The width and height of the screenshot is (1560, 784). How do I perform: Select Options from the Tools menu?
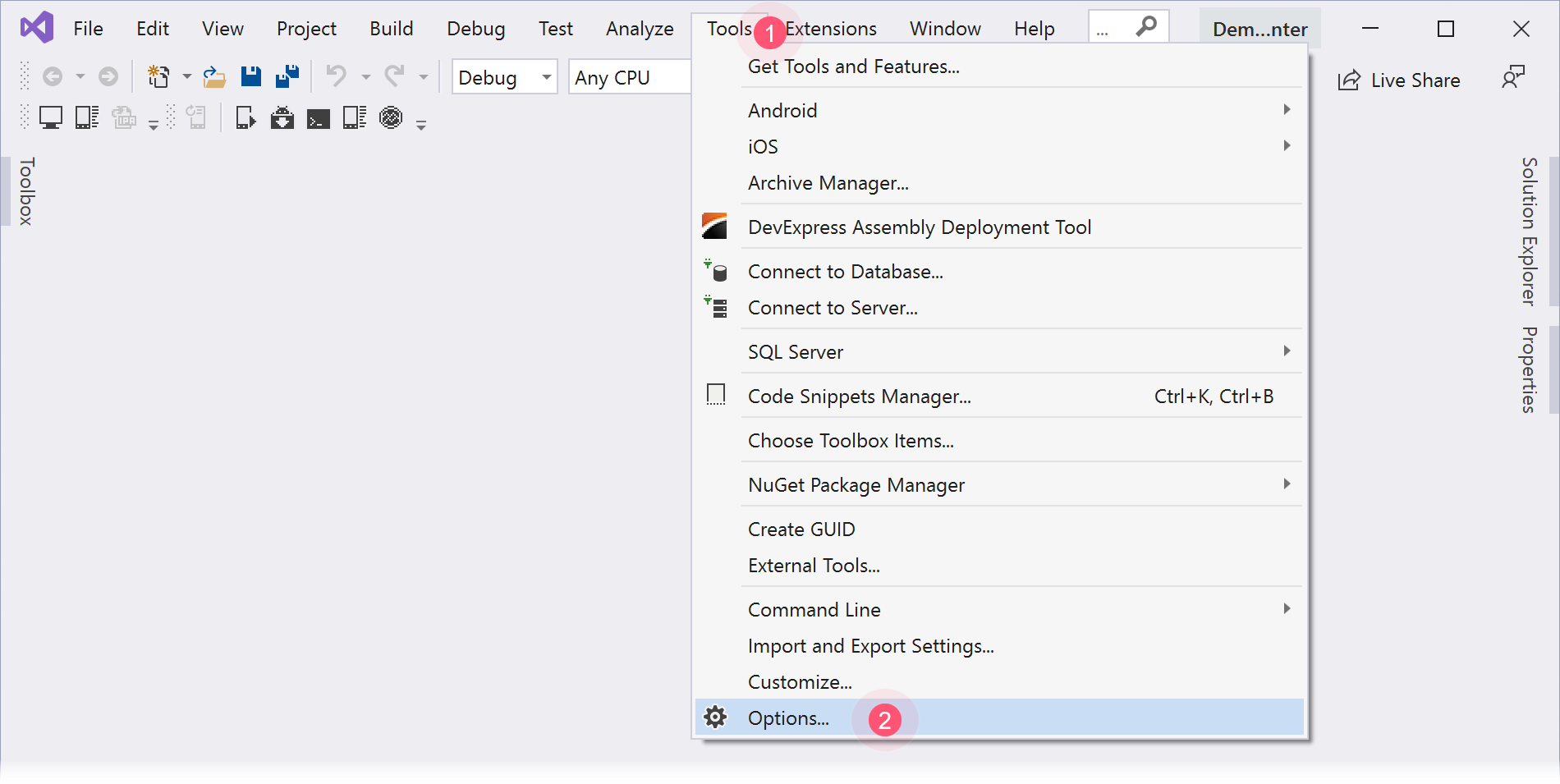coord(788,718)
